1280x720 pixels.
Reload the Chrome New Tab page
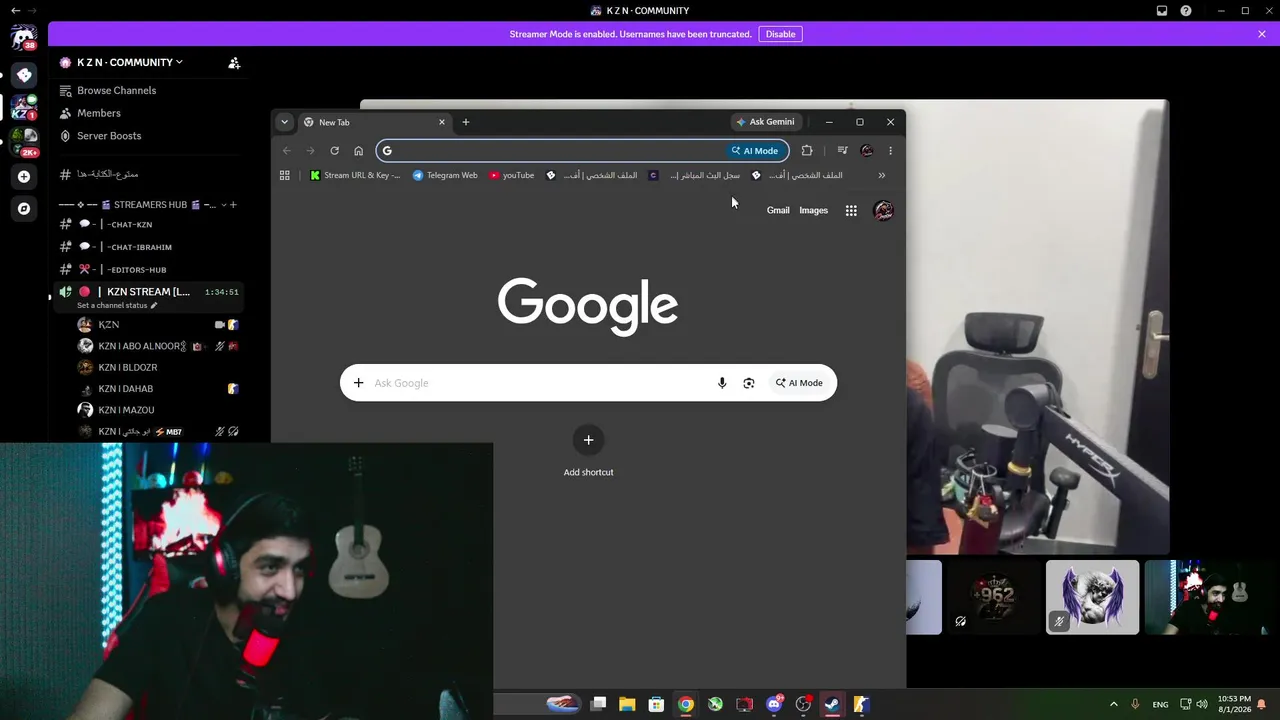[x=334, y=151]
